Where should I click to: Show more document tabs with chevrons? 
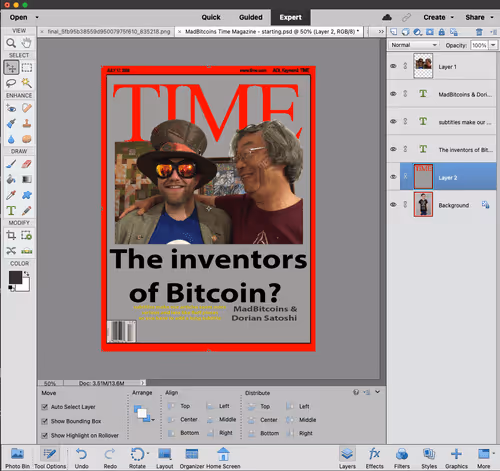point(381,32)
